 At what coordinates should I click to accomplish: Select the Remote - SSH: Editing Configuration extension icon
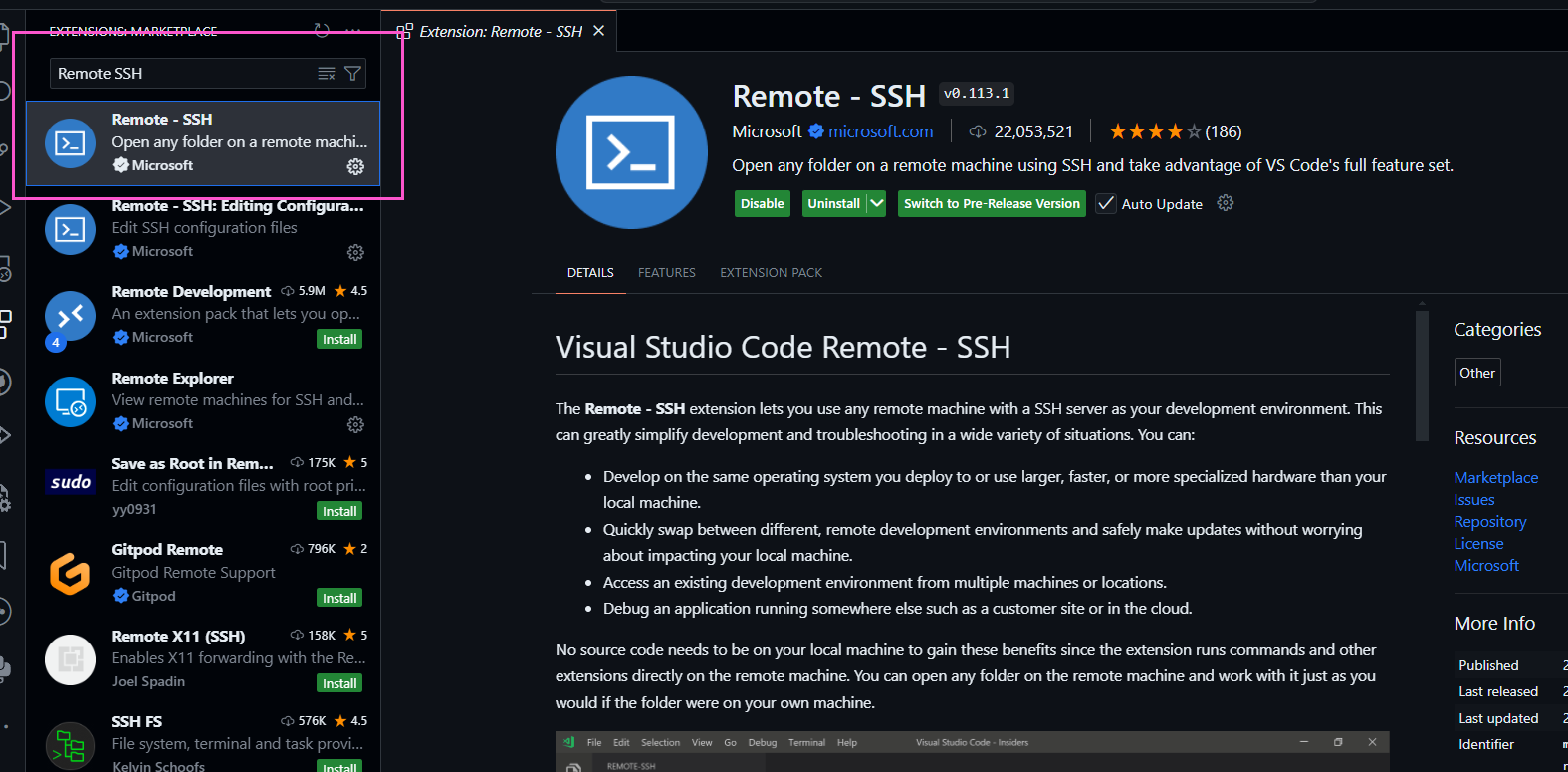click(x=71, y=229)
